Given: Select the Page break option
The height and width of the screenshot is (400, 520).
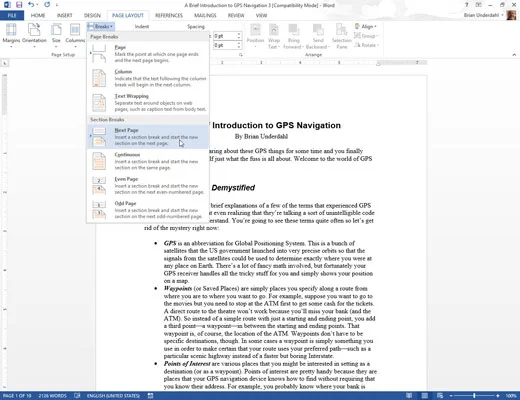Looking at the screenshot, I should pos(148,54).
